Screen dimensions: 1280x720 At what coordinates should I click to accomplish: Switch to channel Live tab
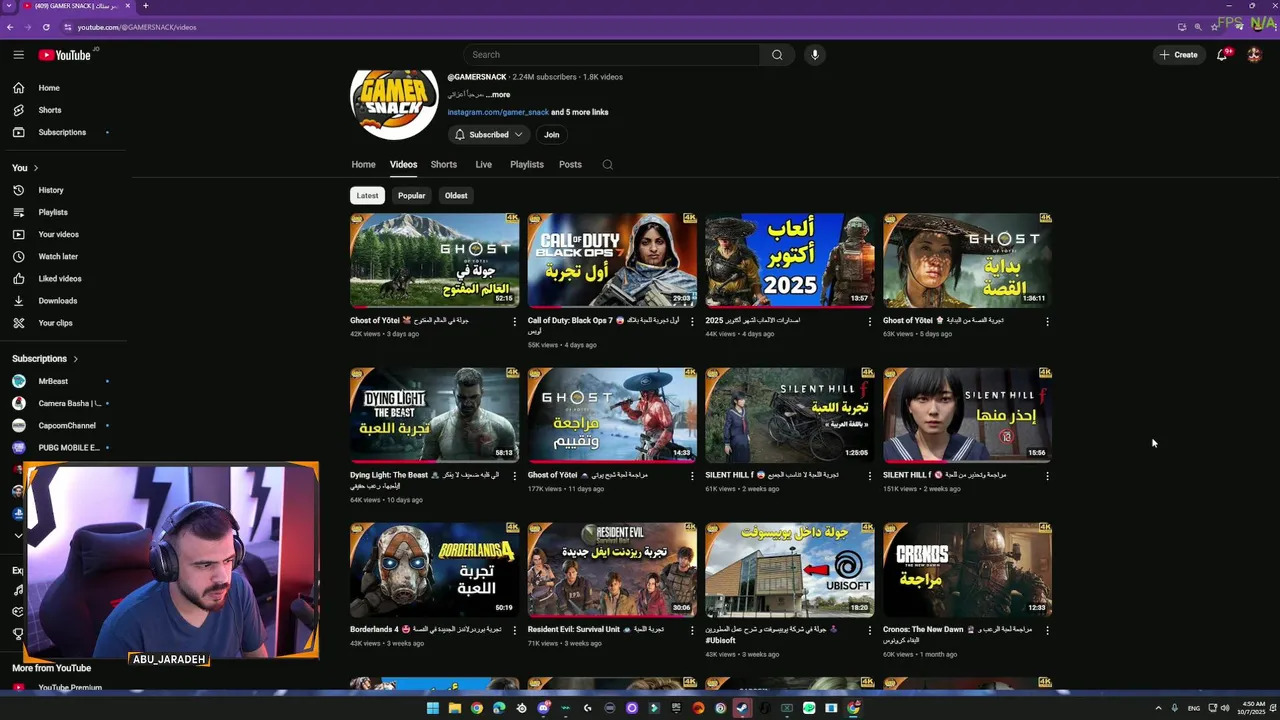(483, 165)
